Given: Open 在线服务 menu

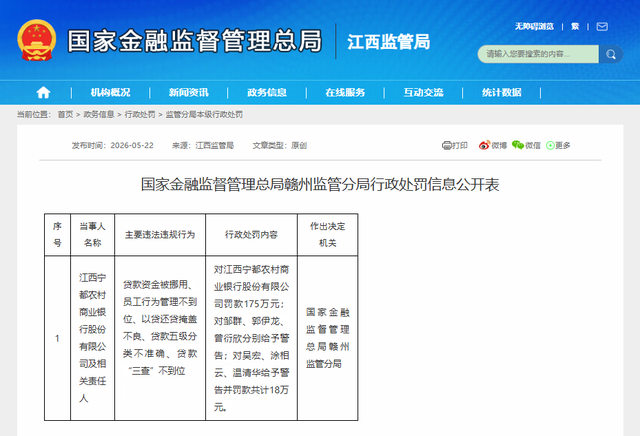Looking at the screenshot, I should pyautogui.click(x=345, y=93).
